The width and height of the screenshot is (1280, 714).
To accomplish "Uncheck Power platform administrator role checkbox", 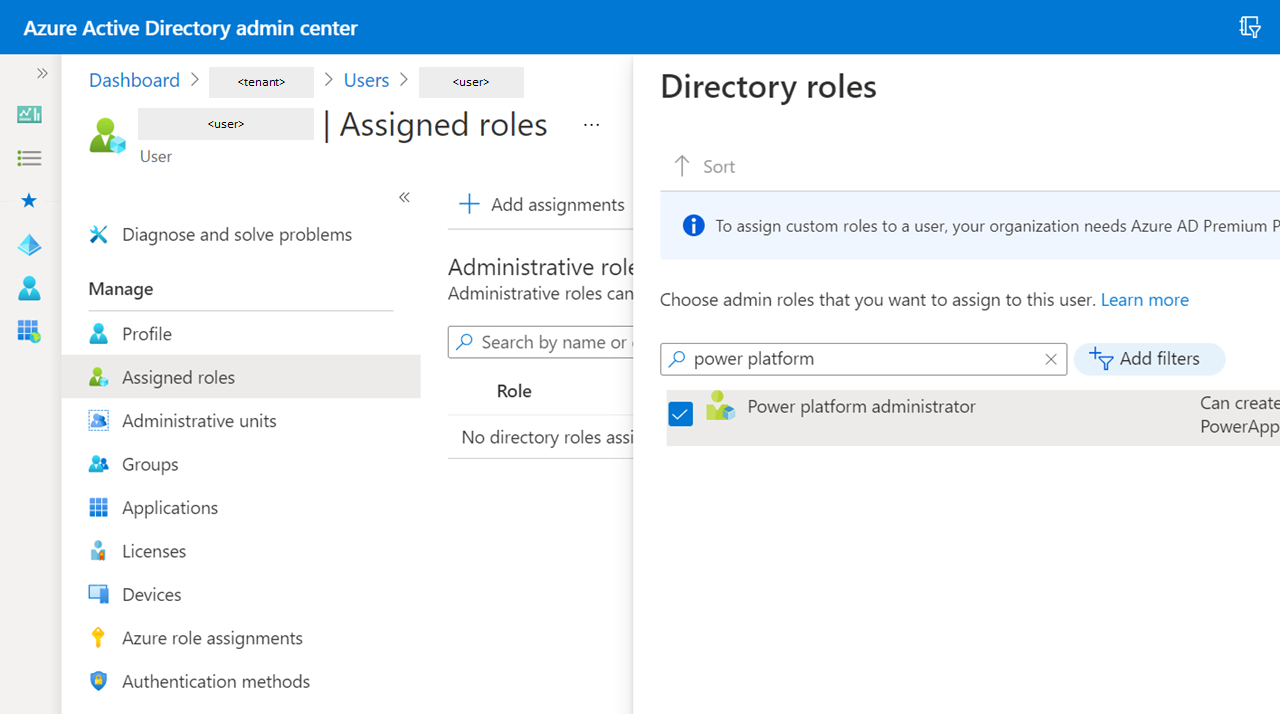I will point(680,413).
